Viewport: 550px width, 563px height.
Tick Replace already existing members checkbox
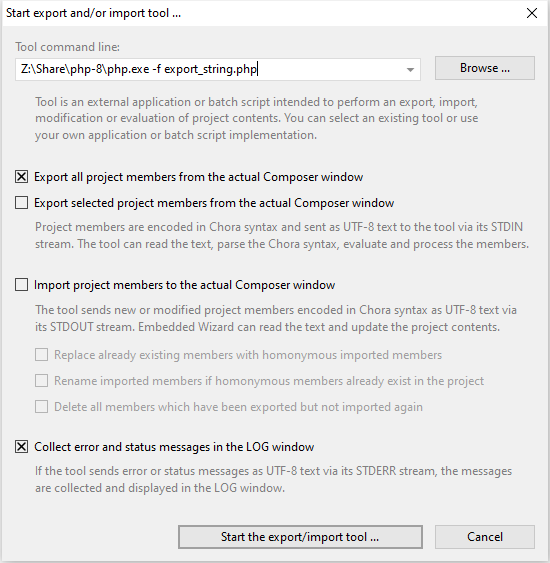coord(41,355)
